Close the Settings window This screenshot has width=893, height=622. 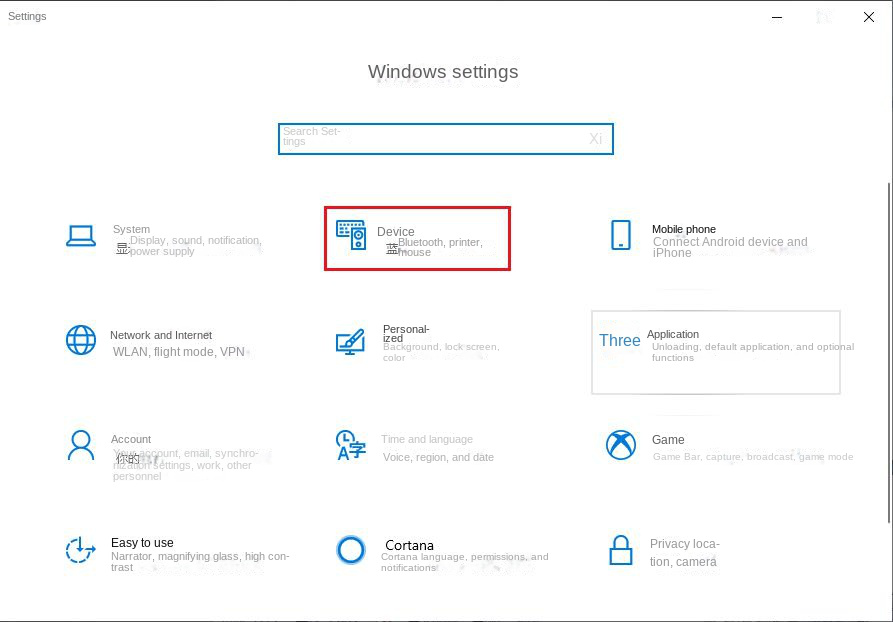point(869,17)
